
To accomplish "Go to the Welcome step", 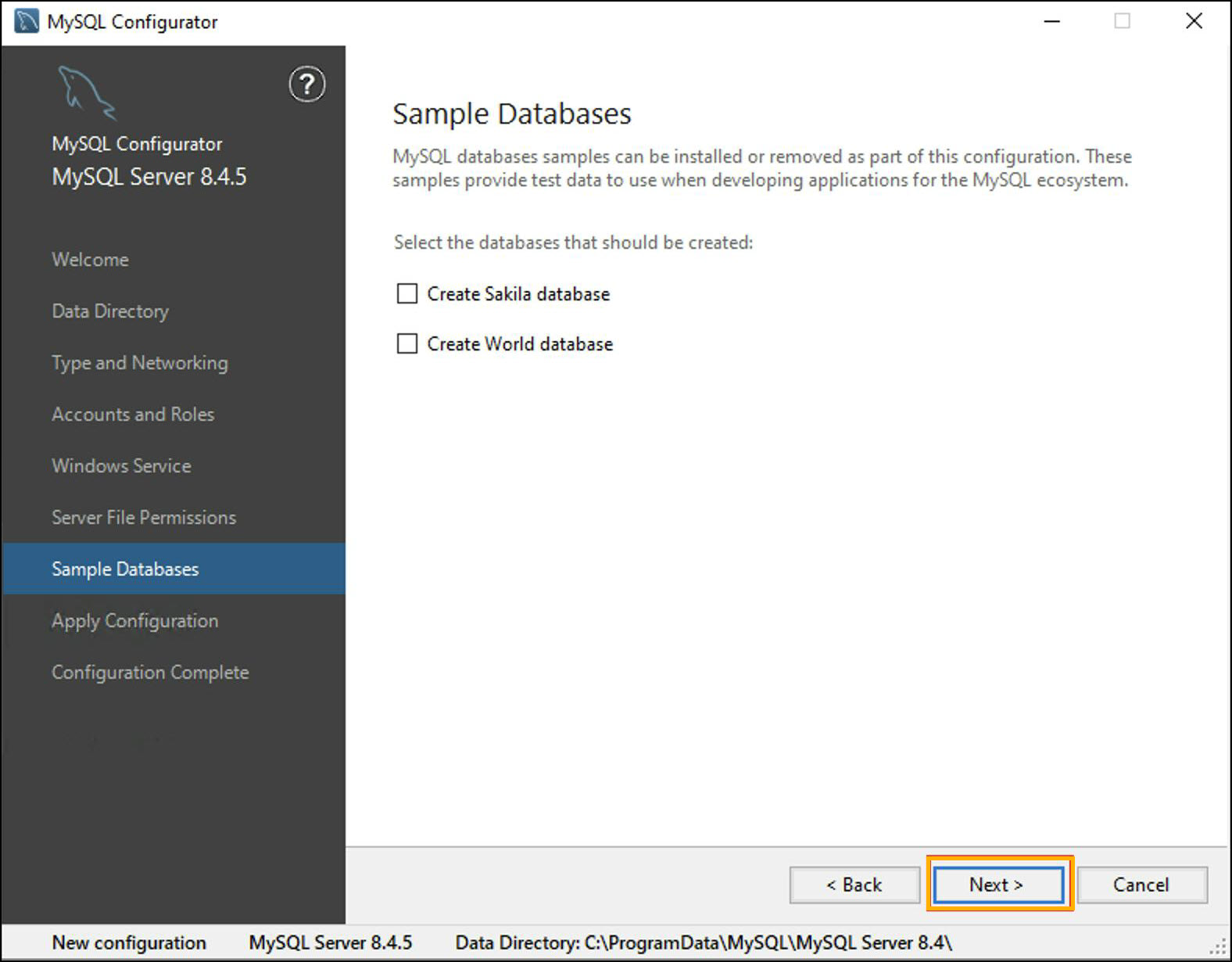I will tap(91, 260).
